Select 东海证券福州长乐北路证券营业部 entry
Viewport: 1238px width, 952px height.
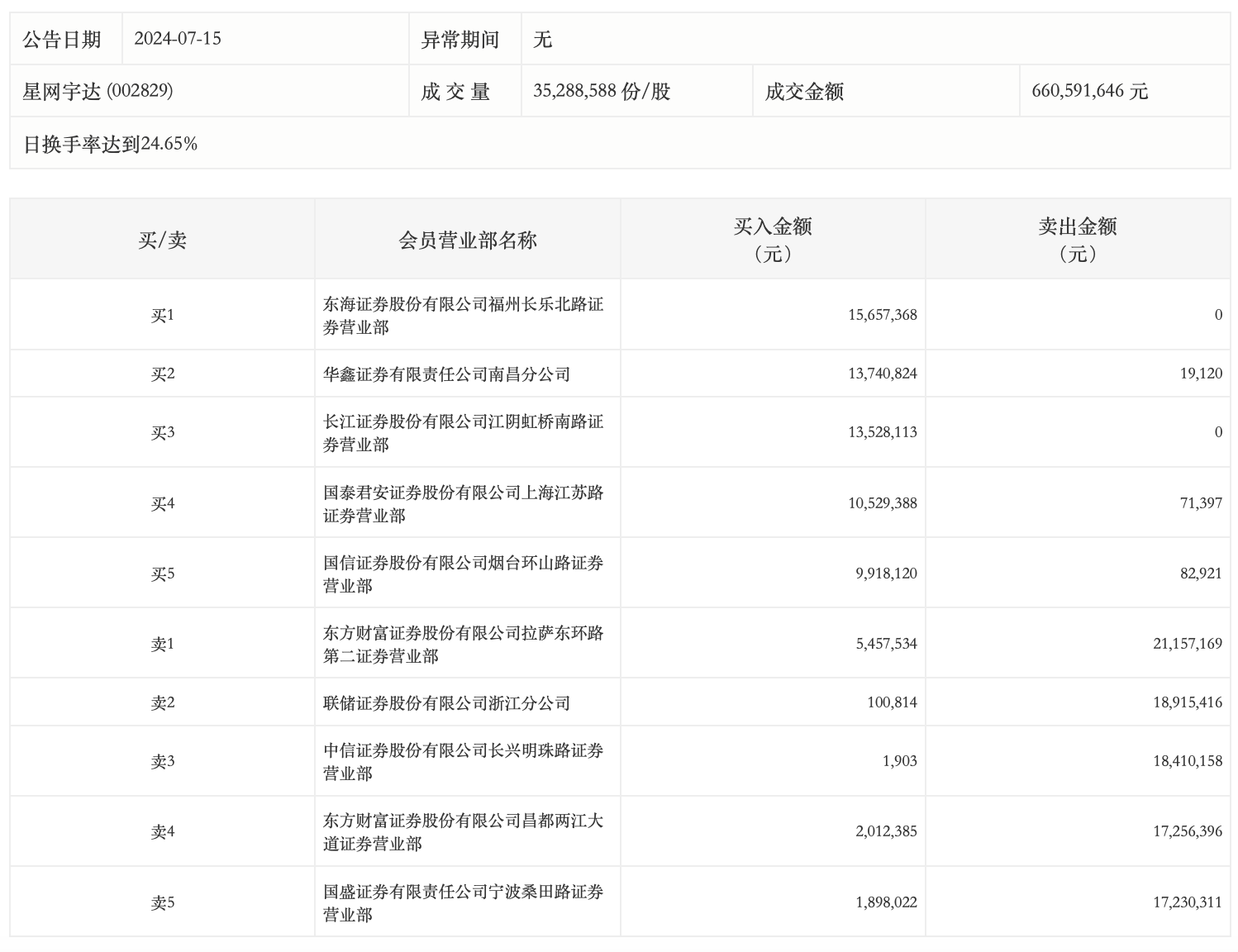464,316
